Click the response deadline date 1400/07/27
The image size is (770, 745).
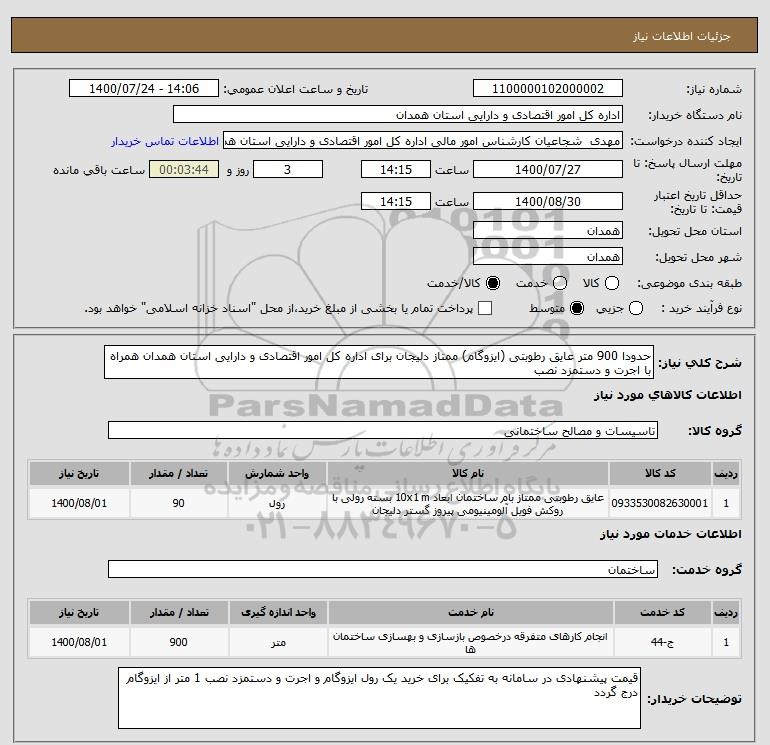[548, 169]
